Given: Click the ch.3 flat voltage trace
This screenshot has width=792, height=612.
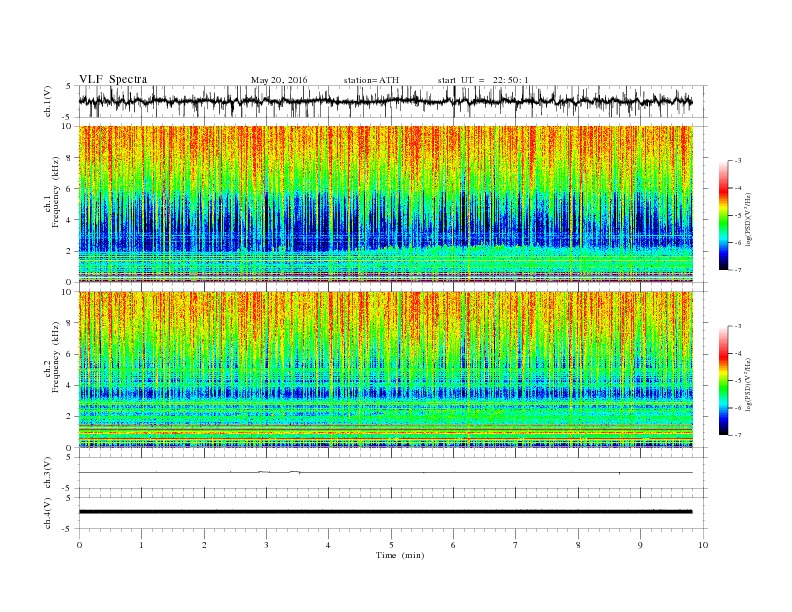Looking at the screenshot, I should click(x=385, y=473).
